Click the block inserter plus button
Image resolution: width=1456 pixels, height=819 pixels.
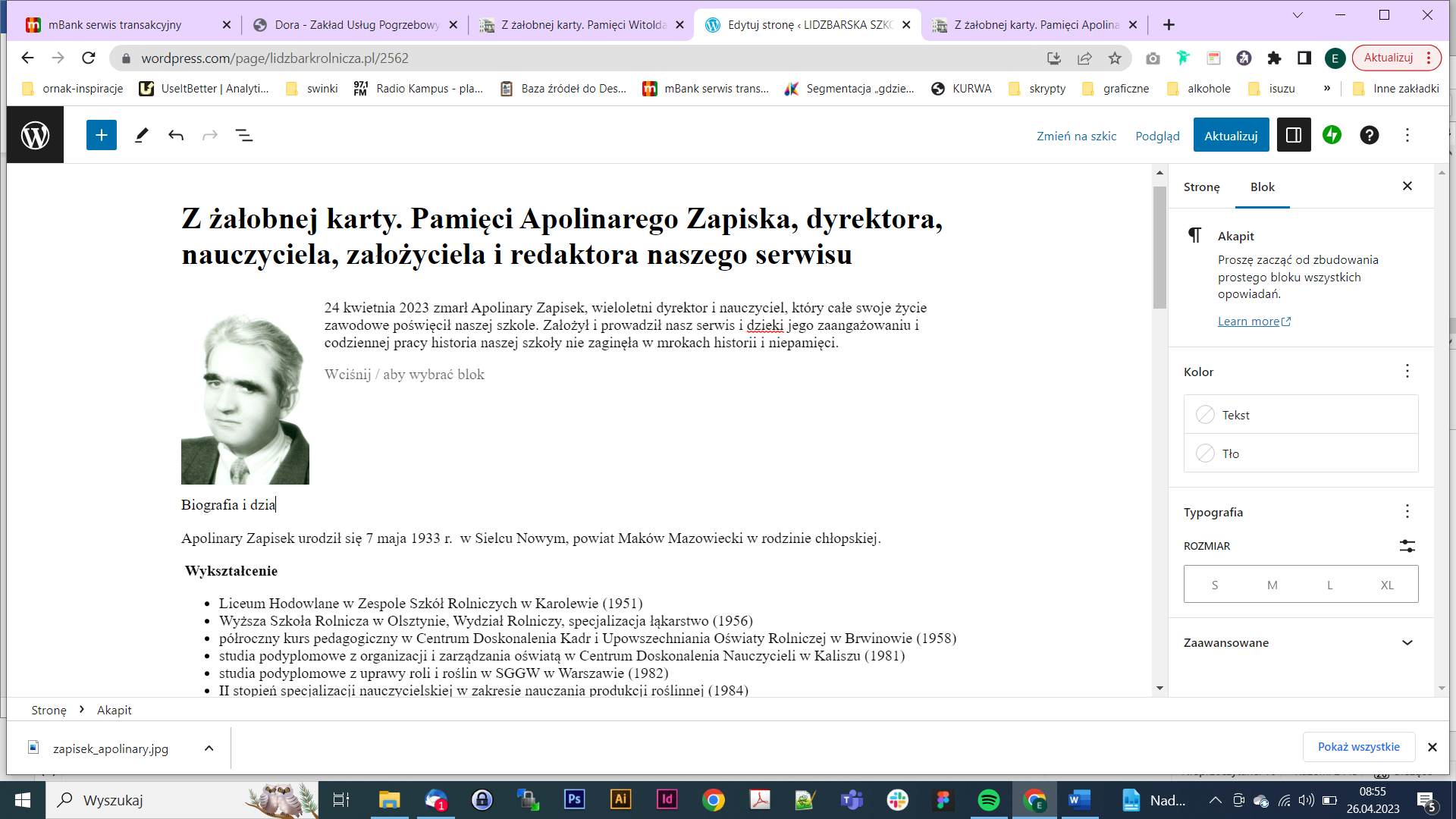[101, 135]
